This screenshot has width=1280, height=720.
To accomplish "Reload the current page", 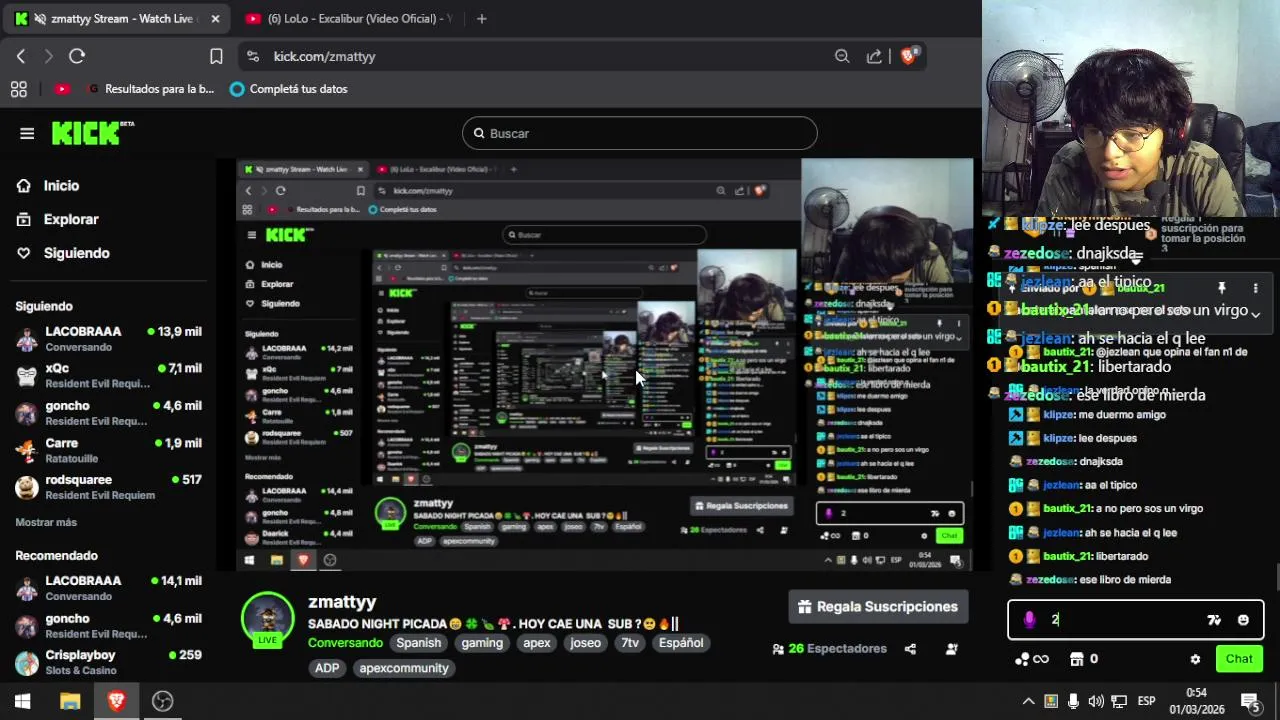I will point(77,57).
